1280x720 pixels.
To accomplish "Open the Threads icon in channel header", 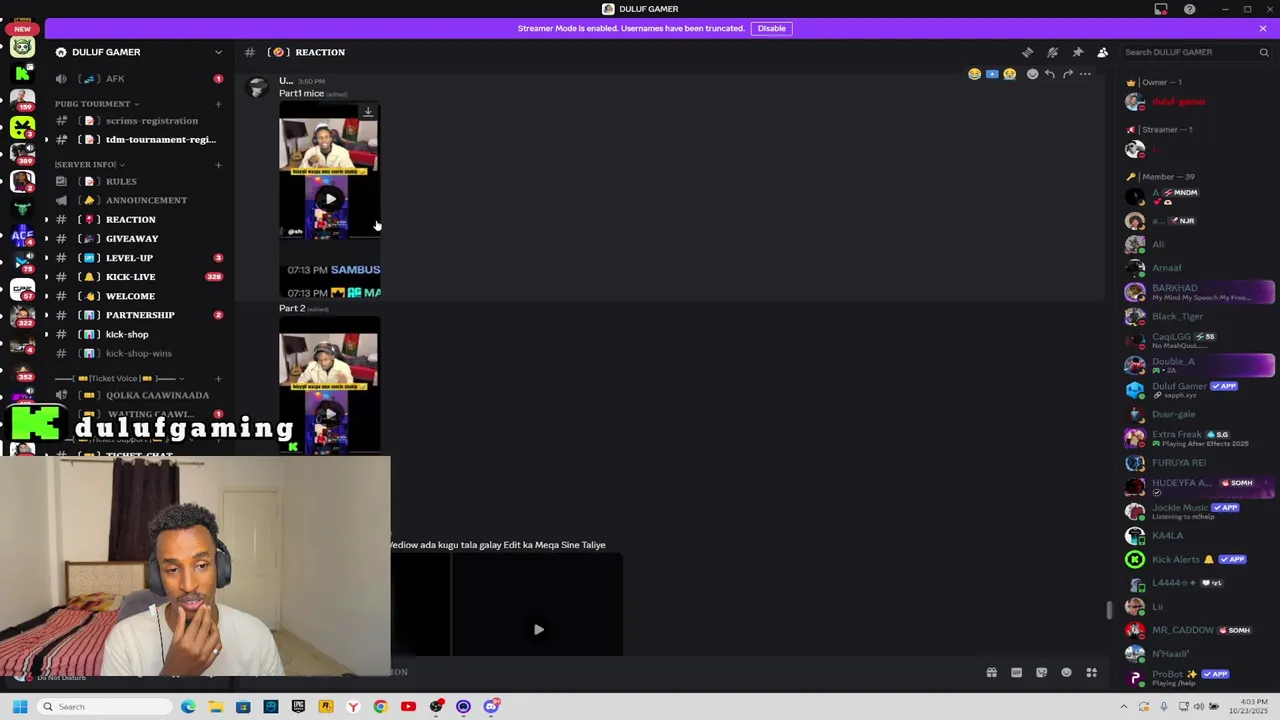I will click(x=1027, y=52).
